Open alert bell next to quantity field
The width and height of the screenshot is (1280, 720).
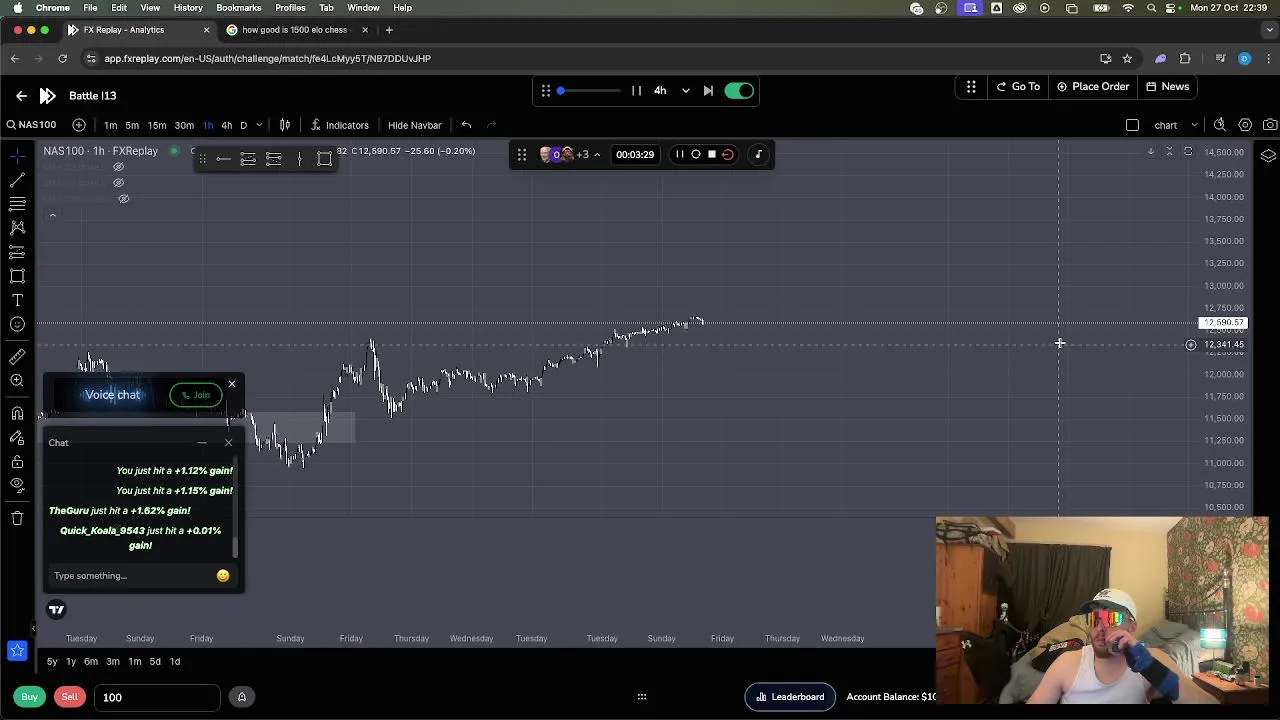[241, 697]
